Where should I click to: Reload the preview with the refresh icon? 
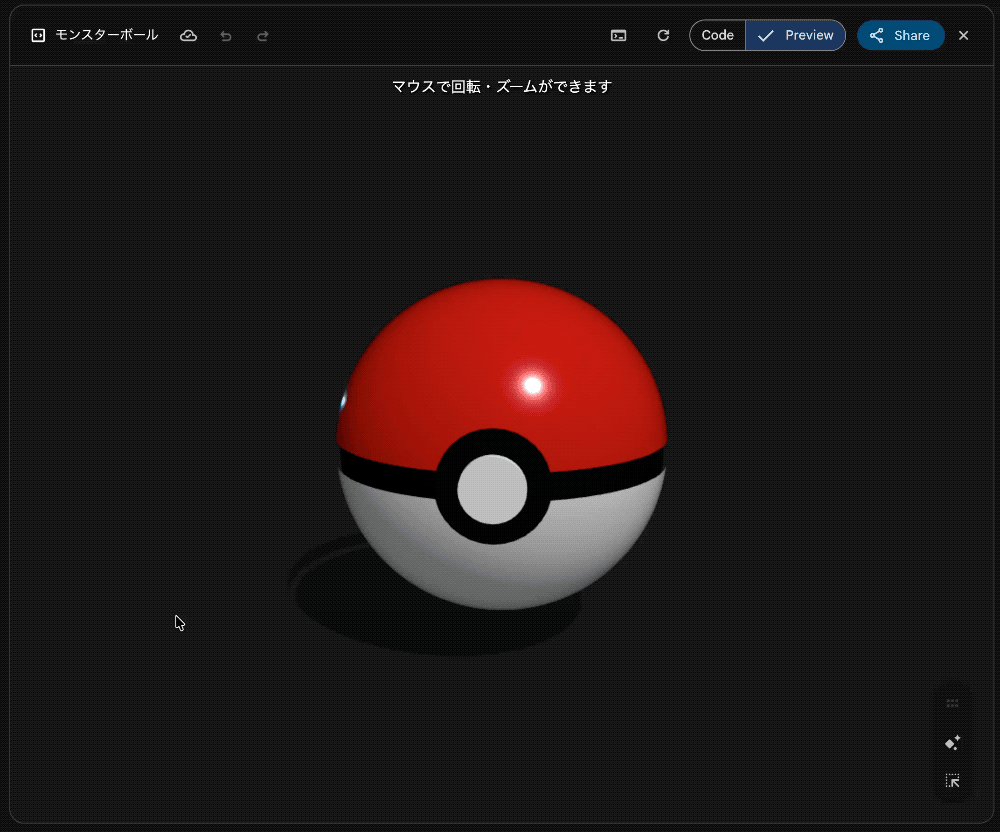tap(663, 36)
